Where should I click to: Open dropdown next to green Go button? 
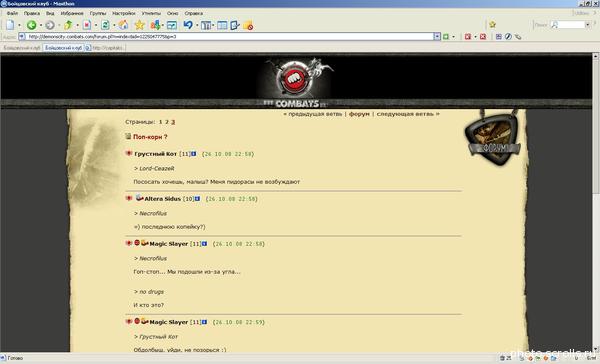pos(454,37)
